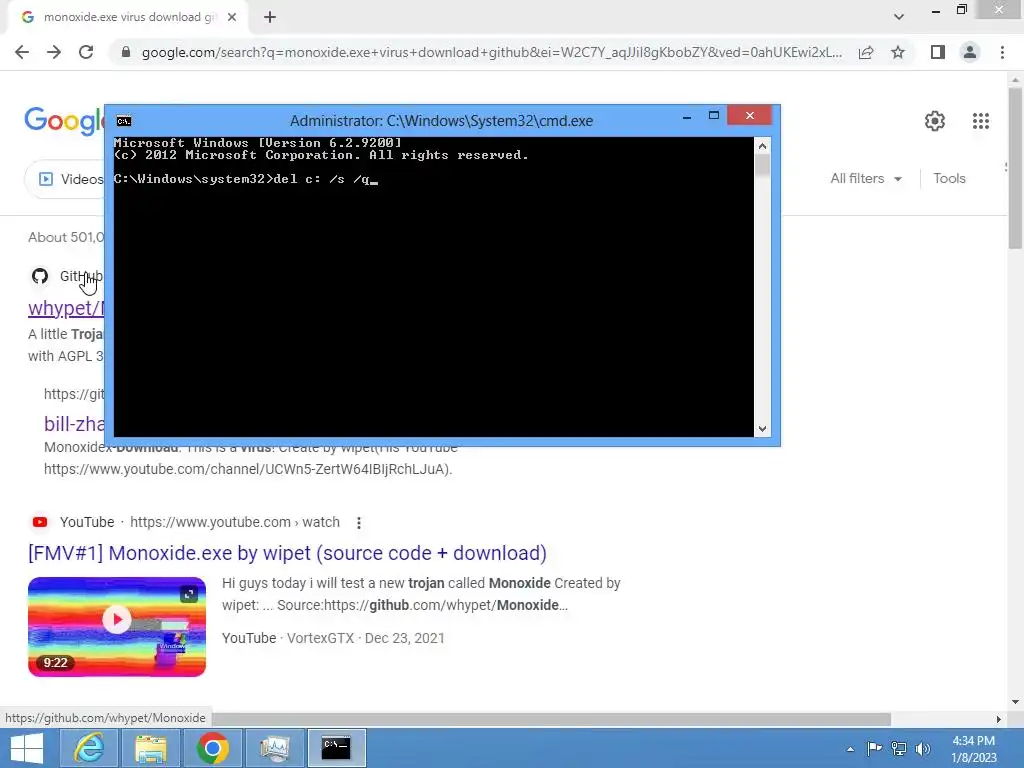Screen dimensions: 1024x768
Task: Click the padlock site info icon
Action: (x=126, y=52)
